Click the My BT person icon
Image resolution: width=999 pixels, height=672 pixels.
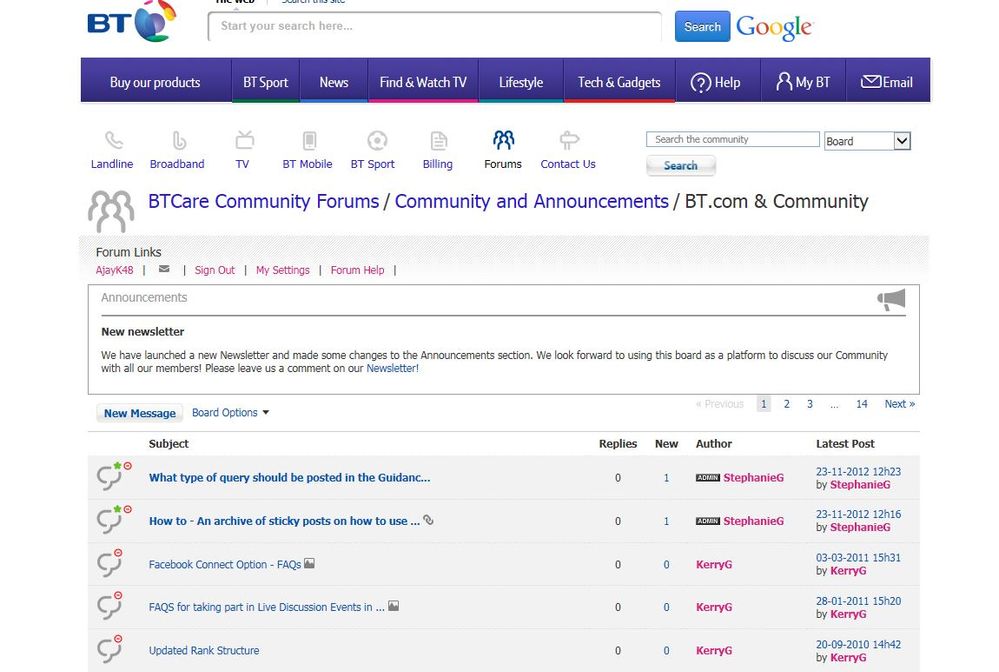tap(784, 82)
